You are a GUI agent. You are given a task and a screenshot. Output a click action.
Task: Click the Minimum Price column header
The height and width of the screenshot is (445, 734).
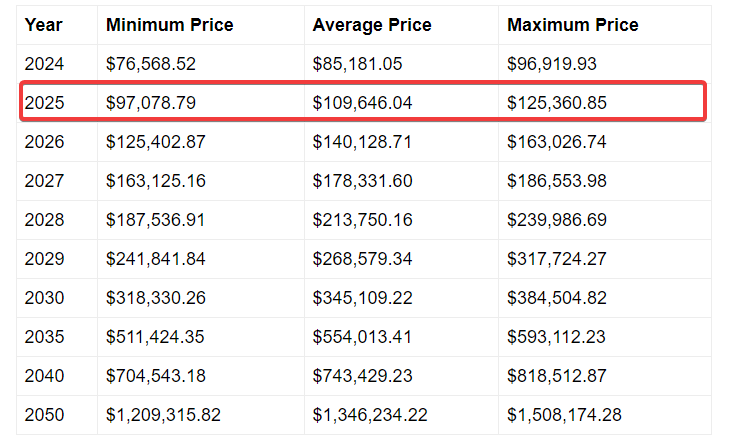pos(169,25)
